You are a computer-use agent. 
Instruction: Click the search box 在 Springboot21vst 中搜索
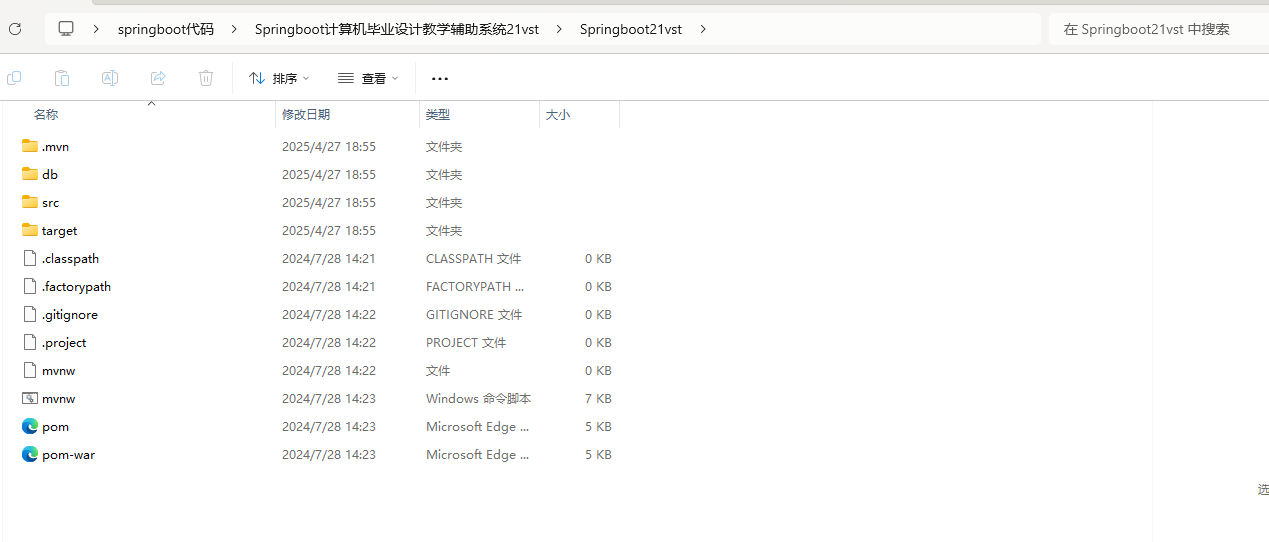click(x=1158, y=29)
